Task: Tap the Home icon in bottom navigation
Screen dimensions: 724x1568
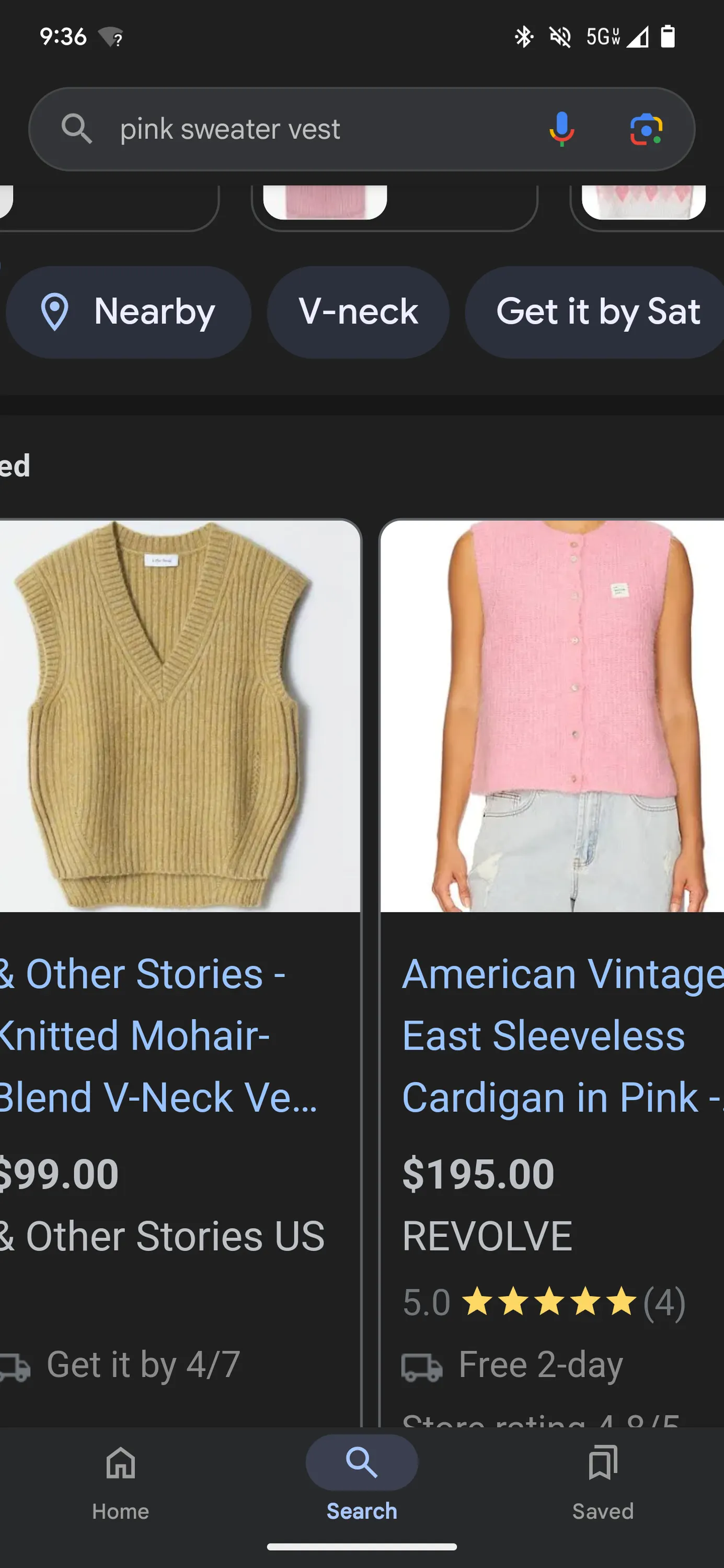Action: 121,1463
